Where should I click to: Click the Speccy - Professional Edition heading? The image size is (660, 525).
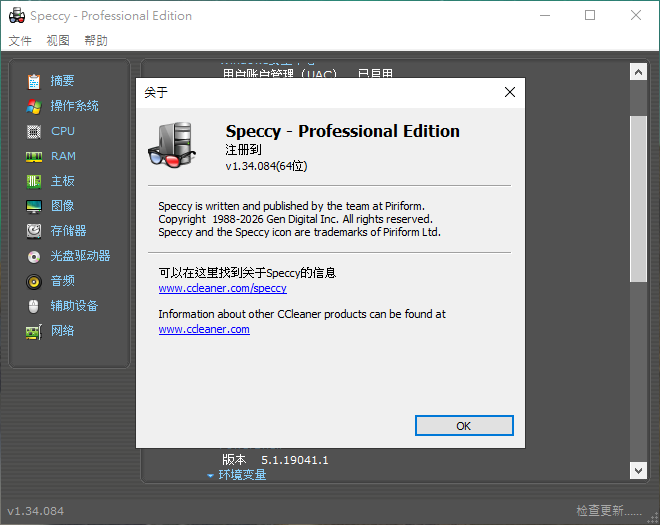coord(343,131)
